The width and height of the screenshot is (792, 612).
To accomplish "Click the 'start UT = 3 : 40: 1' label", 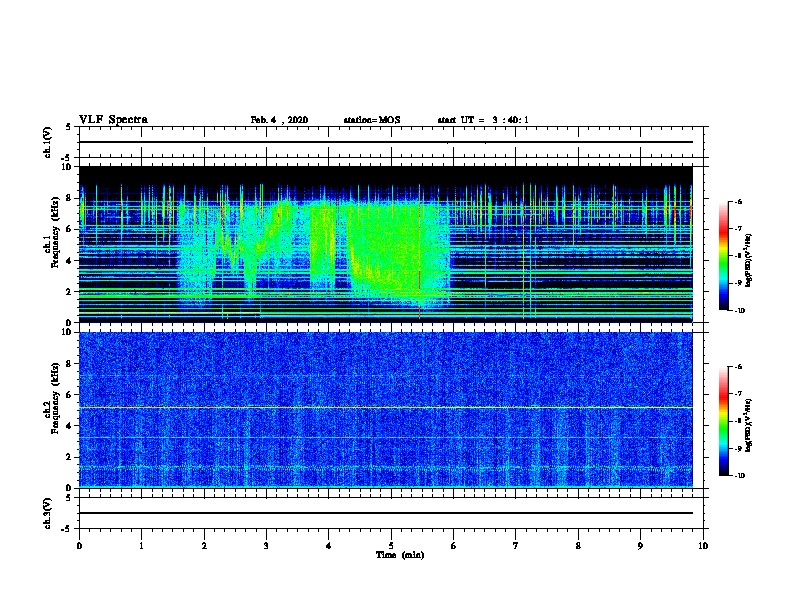I will pos(483,120).
